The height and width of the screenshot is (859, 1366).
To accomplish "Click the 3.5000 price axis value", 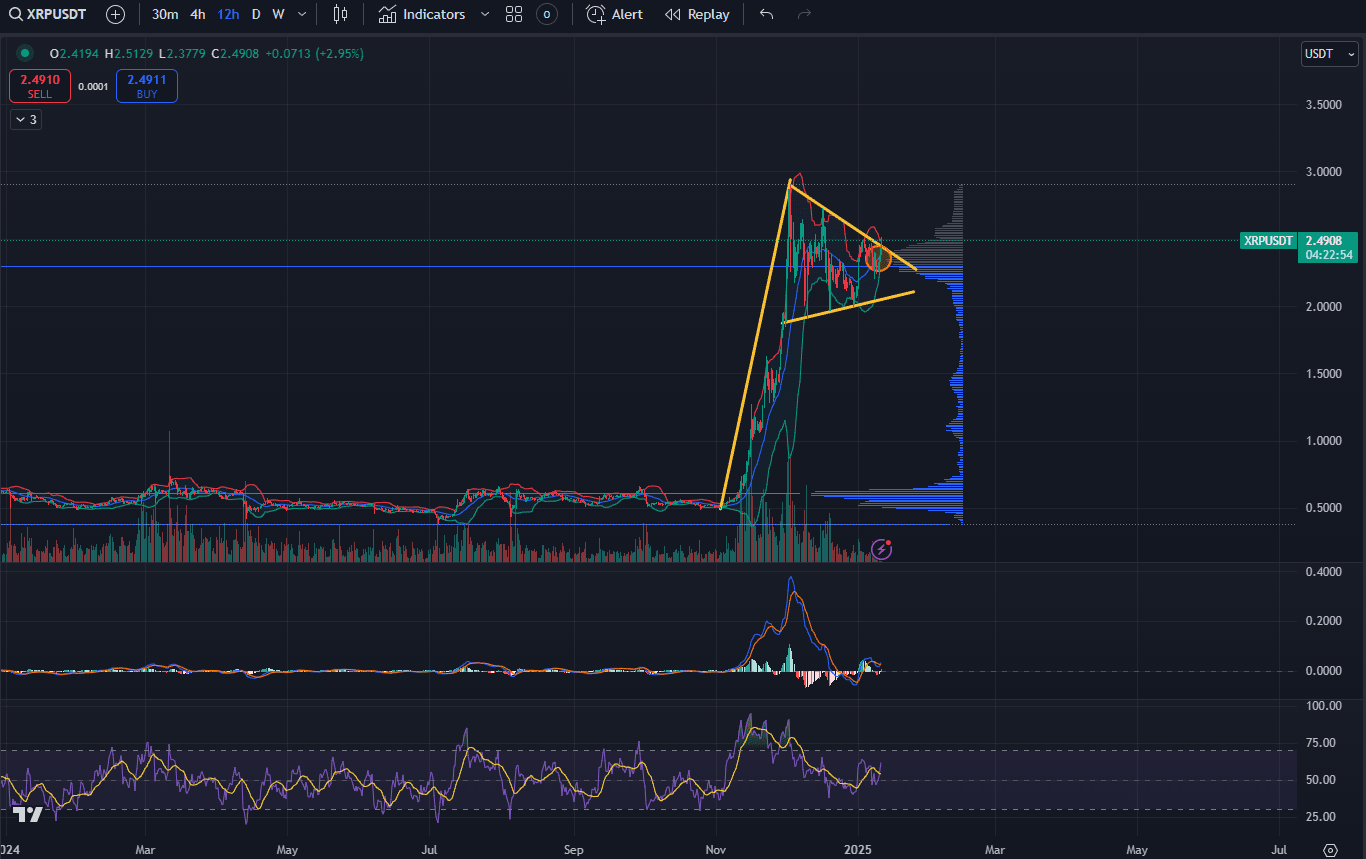I will pyautogui.click(x=1324, y=104).
